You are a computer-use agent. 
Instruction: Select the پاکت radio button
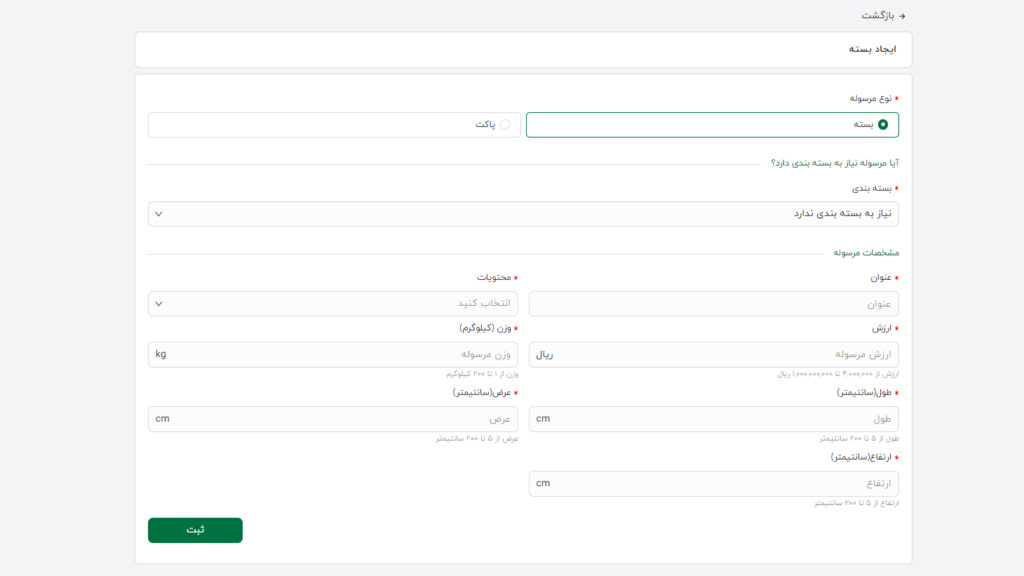504,125
